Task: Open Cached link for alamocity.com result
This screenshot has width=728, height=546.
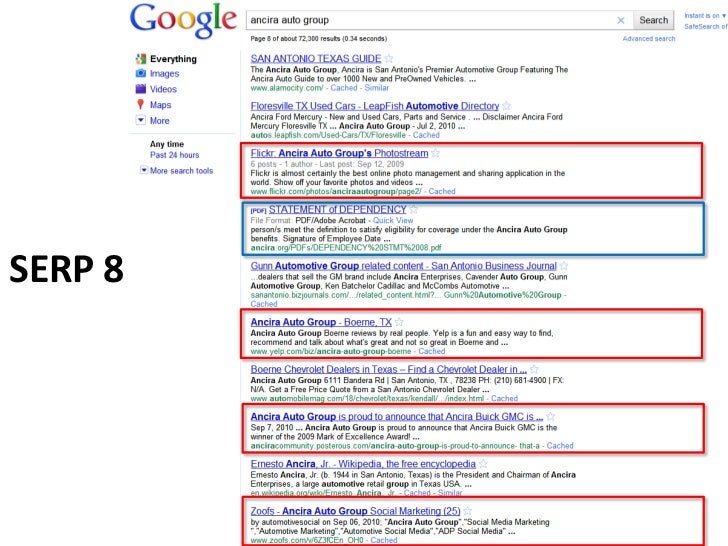Action: 344,88
